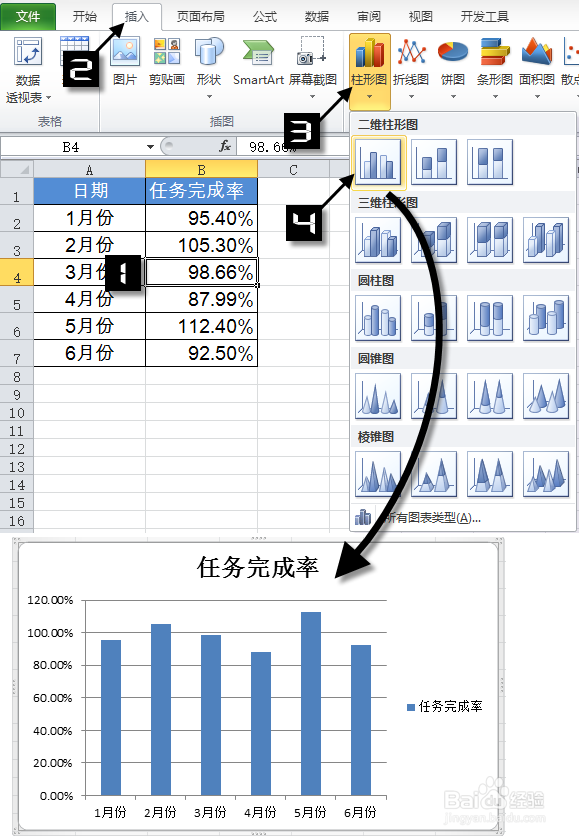Switch to the 审阅 (Review) tab

[369, 17]
